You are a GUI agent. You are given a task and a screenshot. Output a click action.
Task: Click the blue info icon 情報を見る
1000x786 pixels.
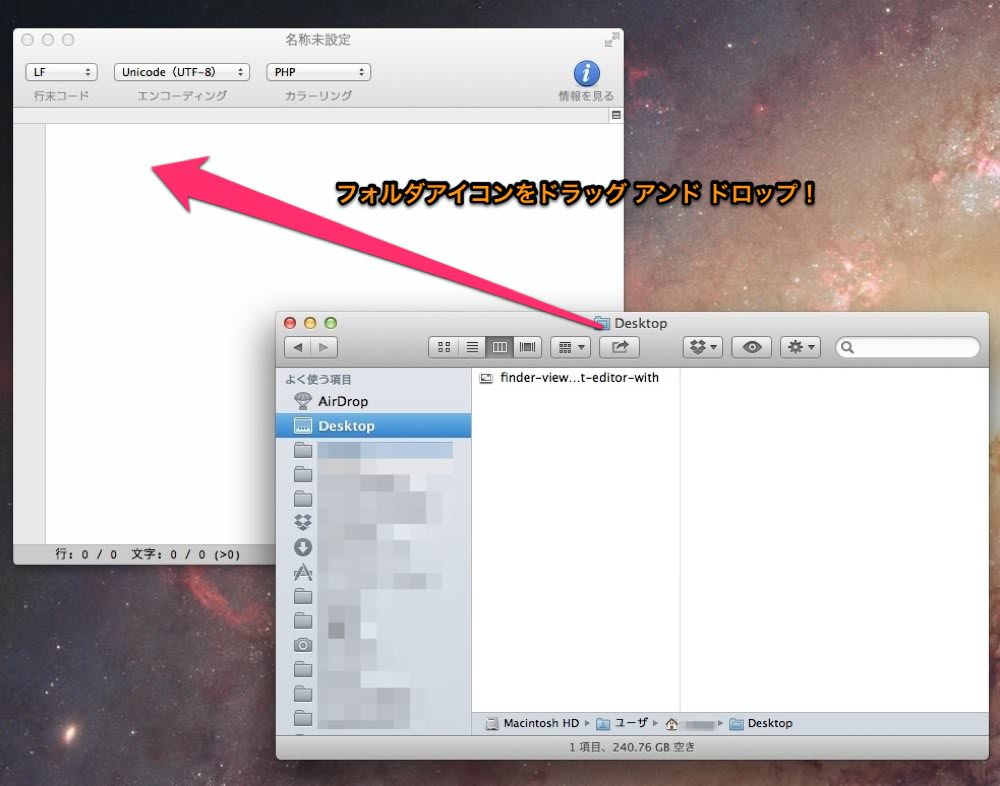pyautogui.click(x=586, y=73)
